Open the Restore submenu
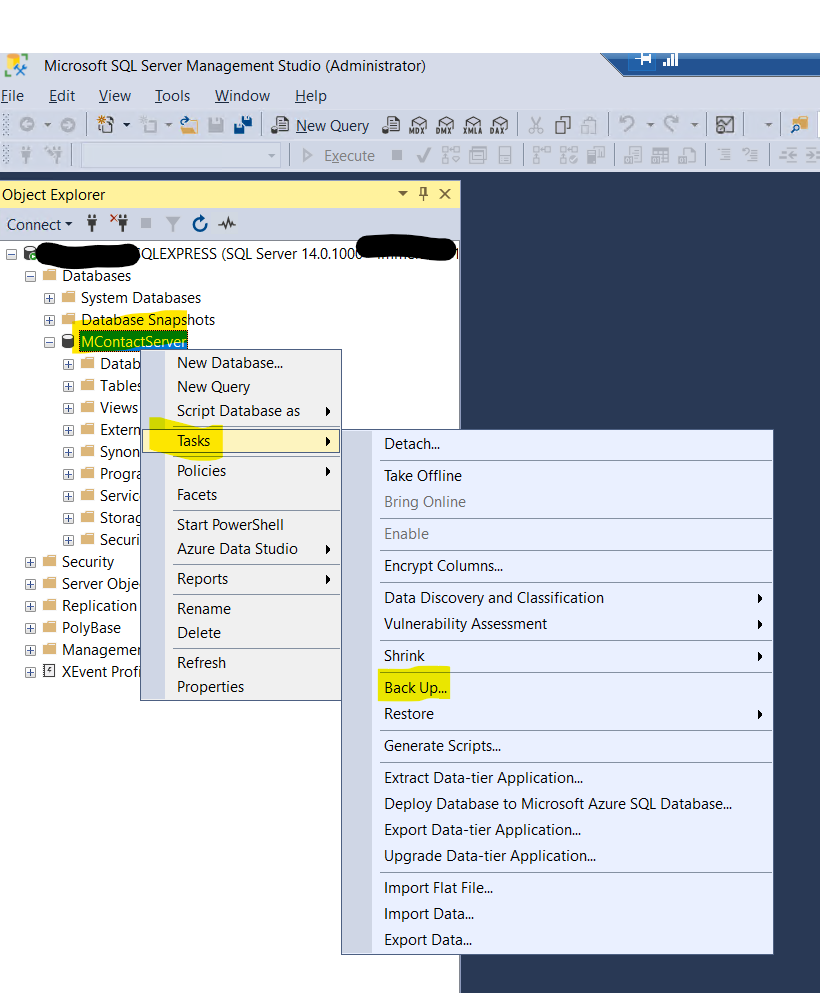Screen dimensions: 820x993 (572, 714)
